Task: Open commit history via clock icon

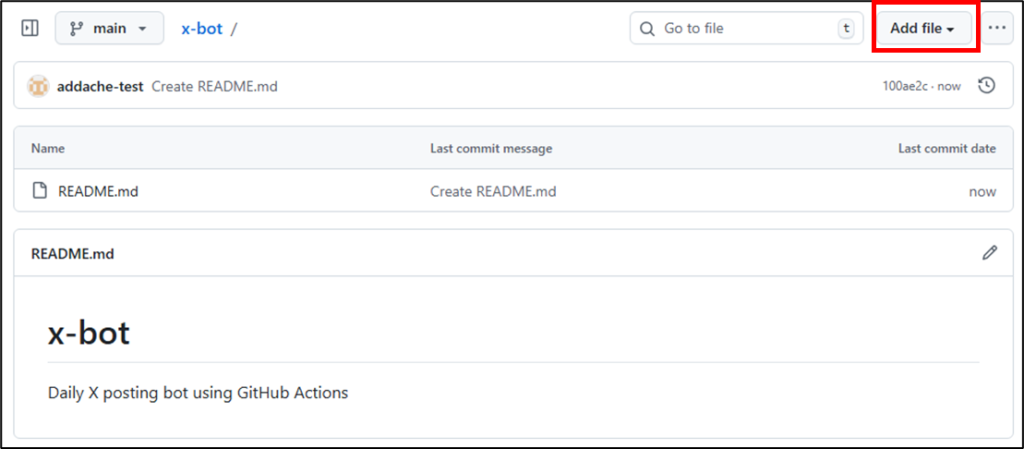Action: (986, 86)
